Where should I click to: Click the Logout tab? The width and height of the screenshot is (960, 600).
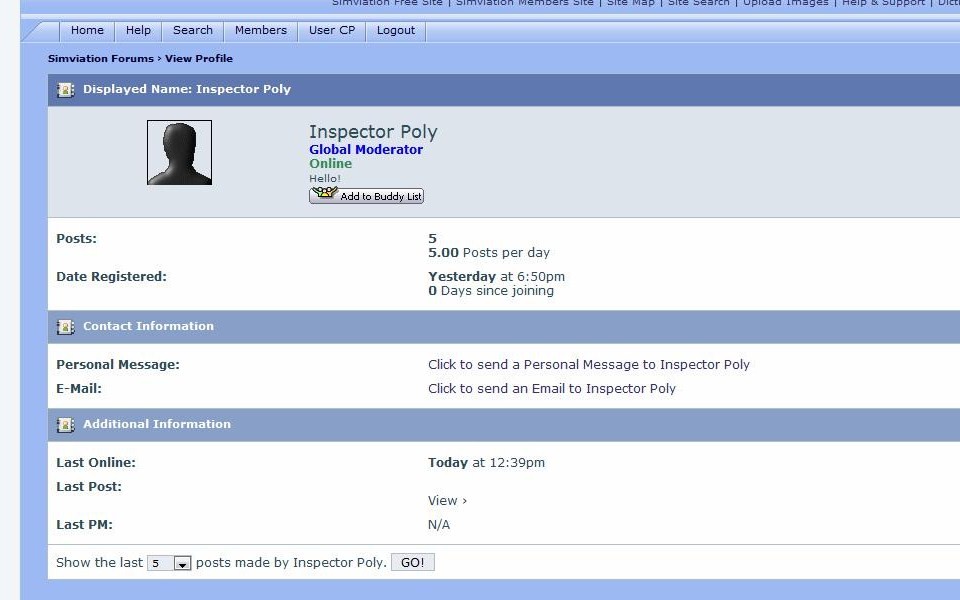(395, 31)
